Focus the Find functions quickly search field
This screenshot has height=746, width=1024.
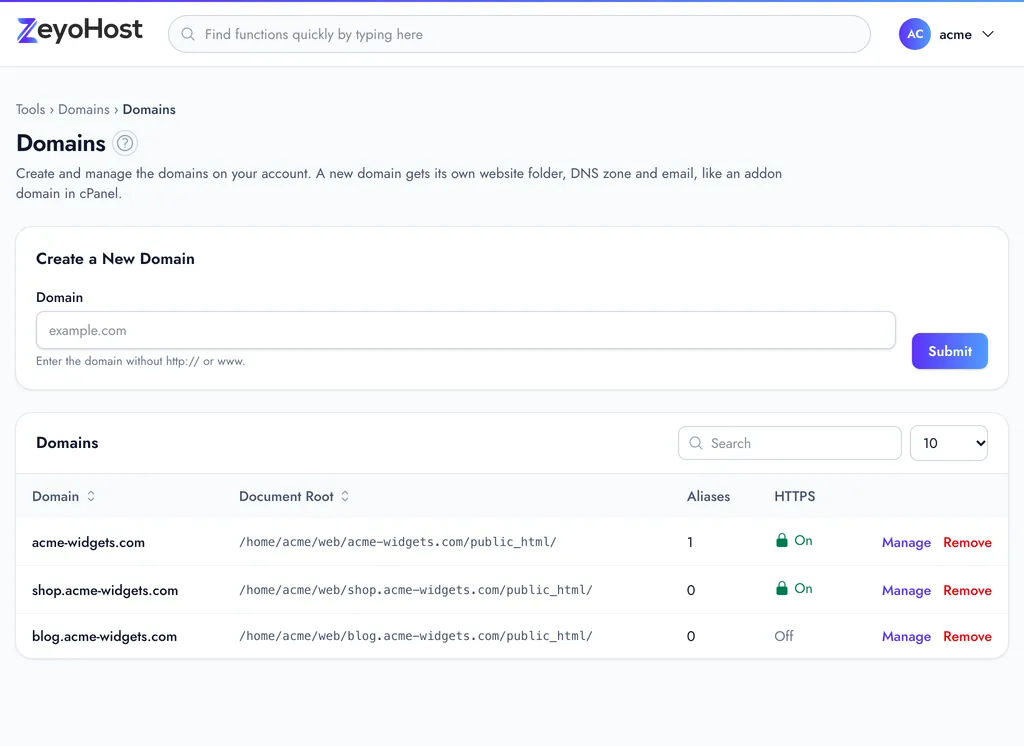519,34
